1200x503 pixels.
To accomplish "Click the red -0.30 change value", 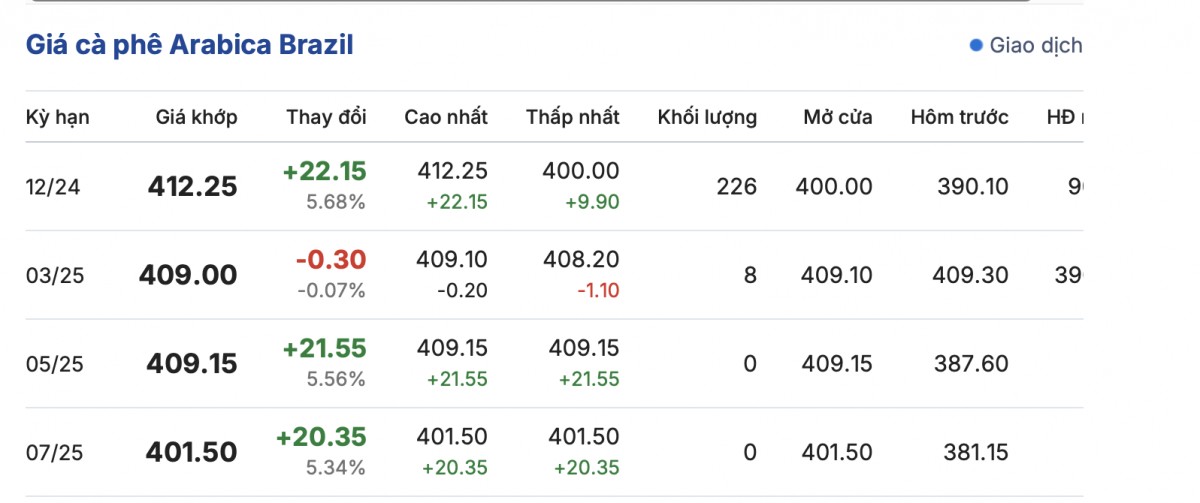I will tap(331, 260).
